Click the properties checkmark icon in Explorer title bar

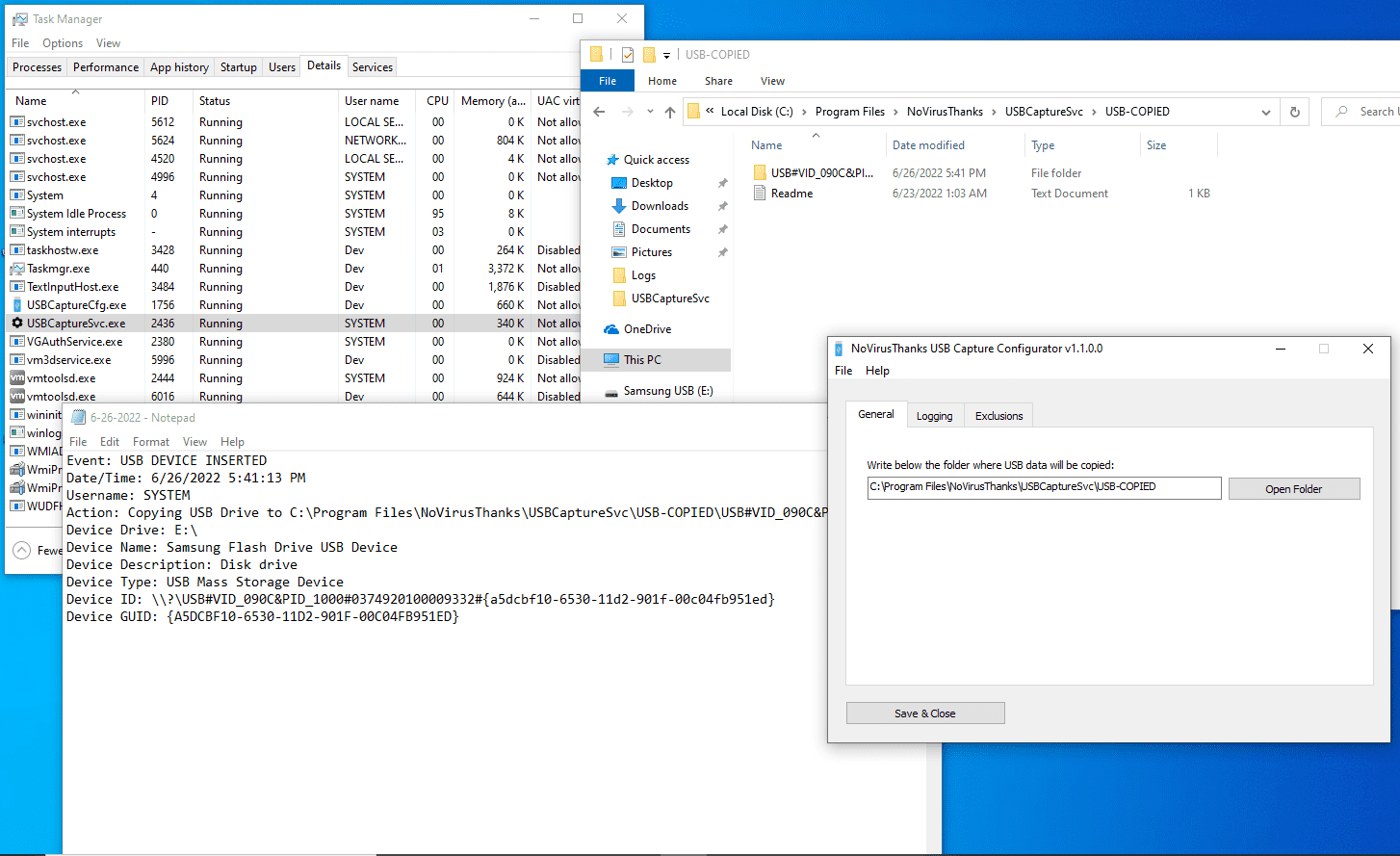(627, 55)
